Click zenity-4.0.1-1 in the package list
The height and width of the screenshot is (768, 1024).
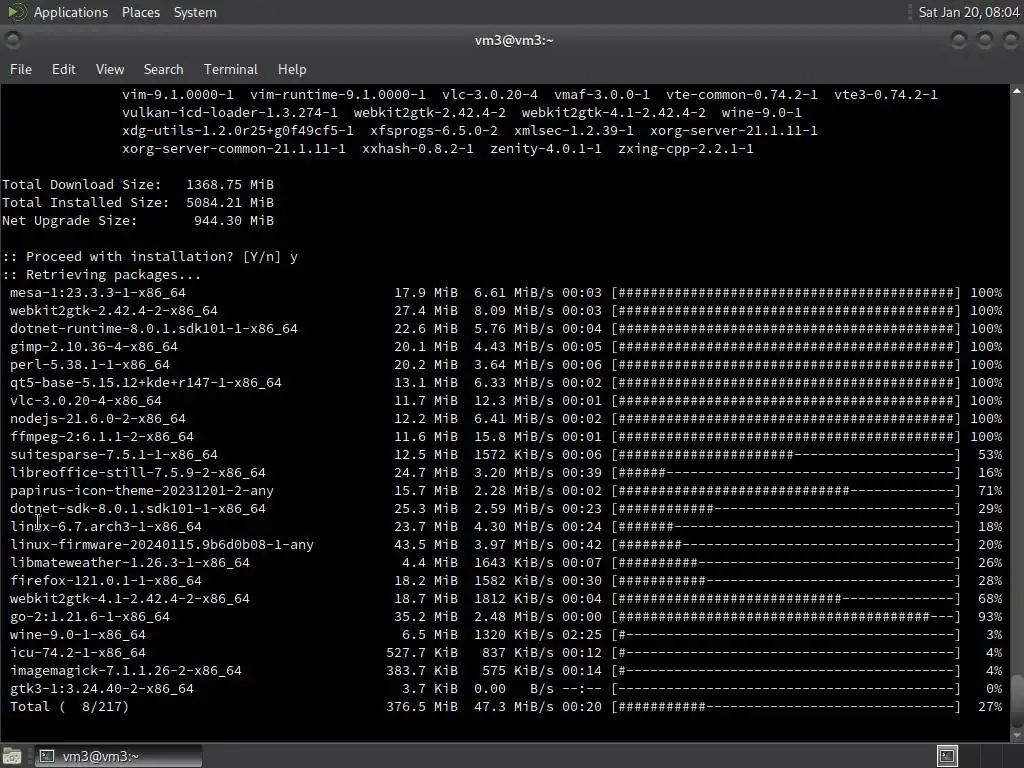pyautogui.click(x=546, y=149)
